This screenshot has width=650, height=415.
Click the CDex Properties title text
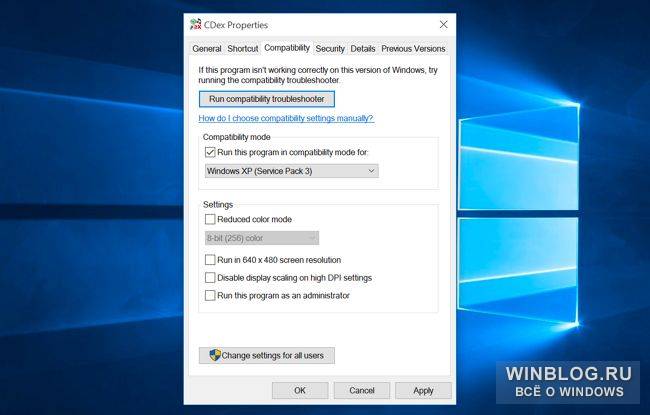(236, 25)
